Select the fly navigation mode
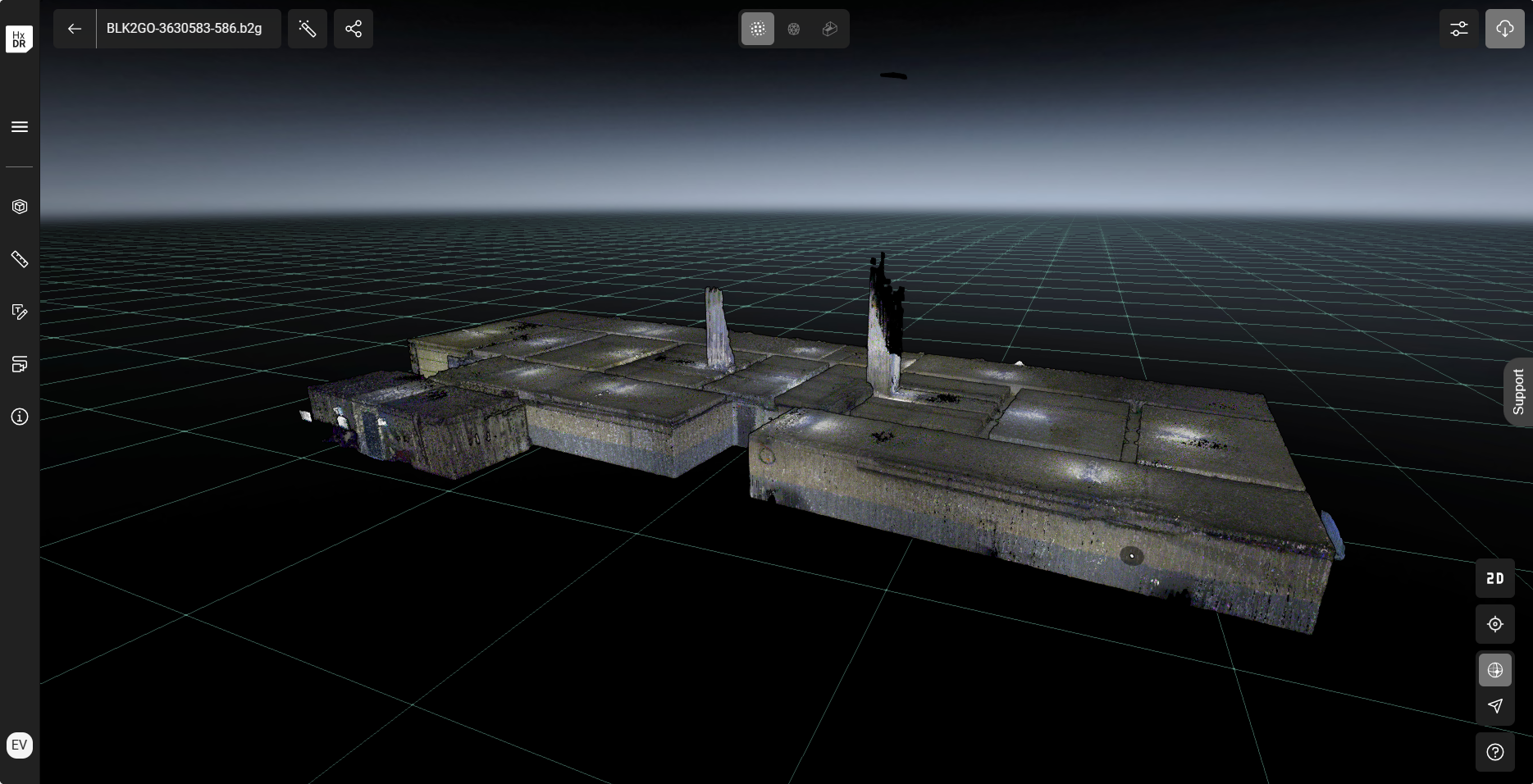Viewport: 1533px width, 784px height. click(1495, 706)
